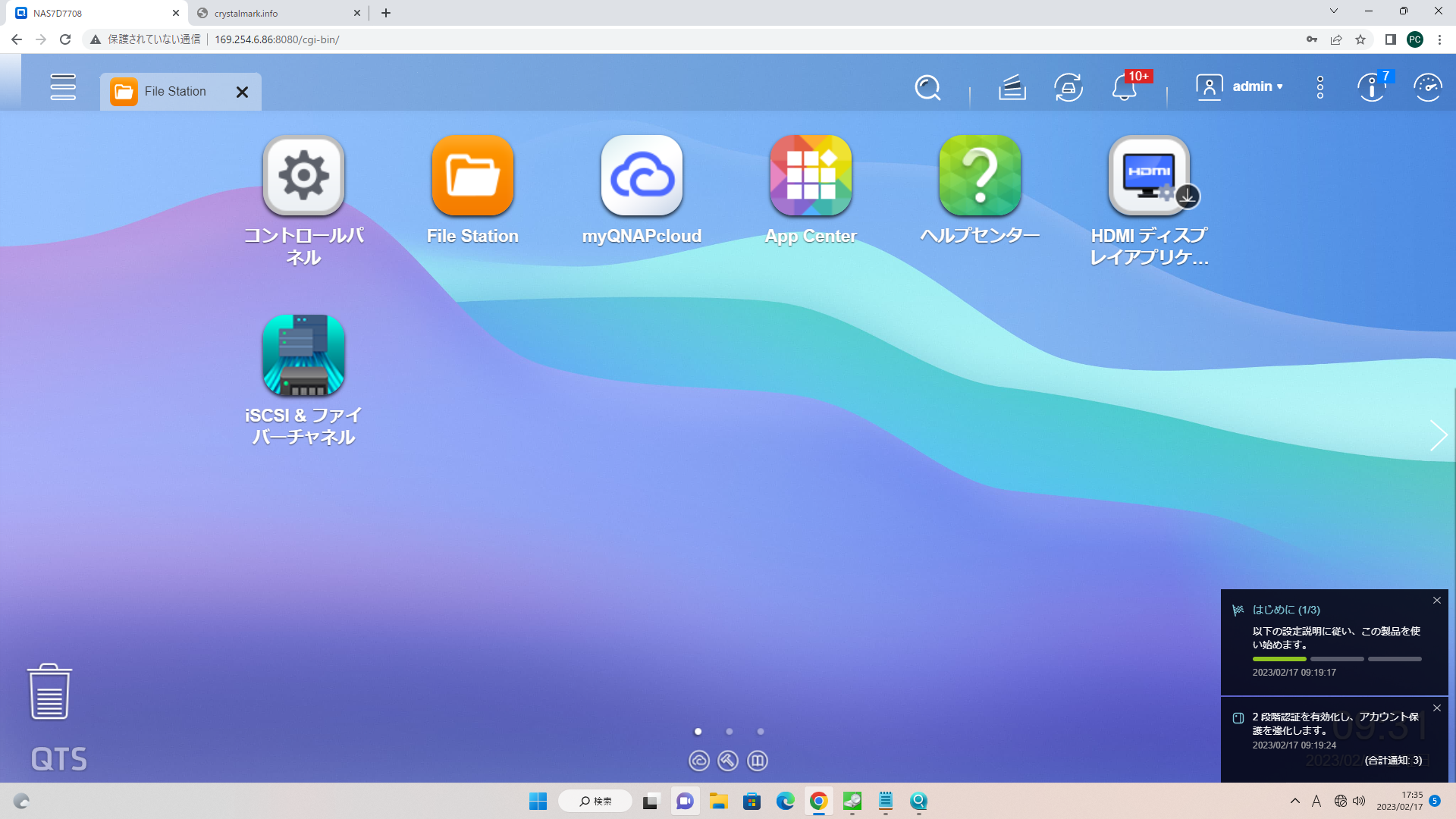Screen dimensions: 1456x819
Task: Open the Windows Start menu
Action: pos(538,802)
